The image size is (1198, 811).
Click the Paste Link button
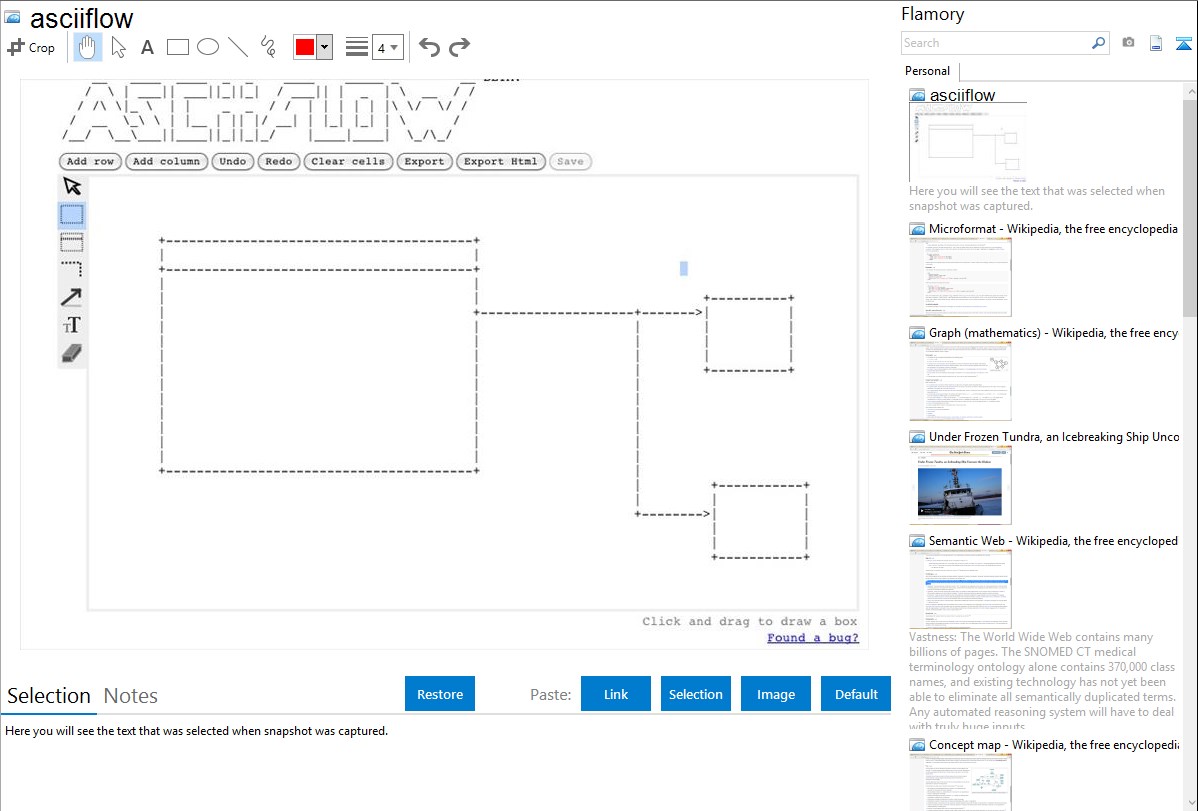coord(616,694)
